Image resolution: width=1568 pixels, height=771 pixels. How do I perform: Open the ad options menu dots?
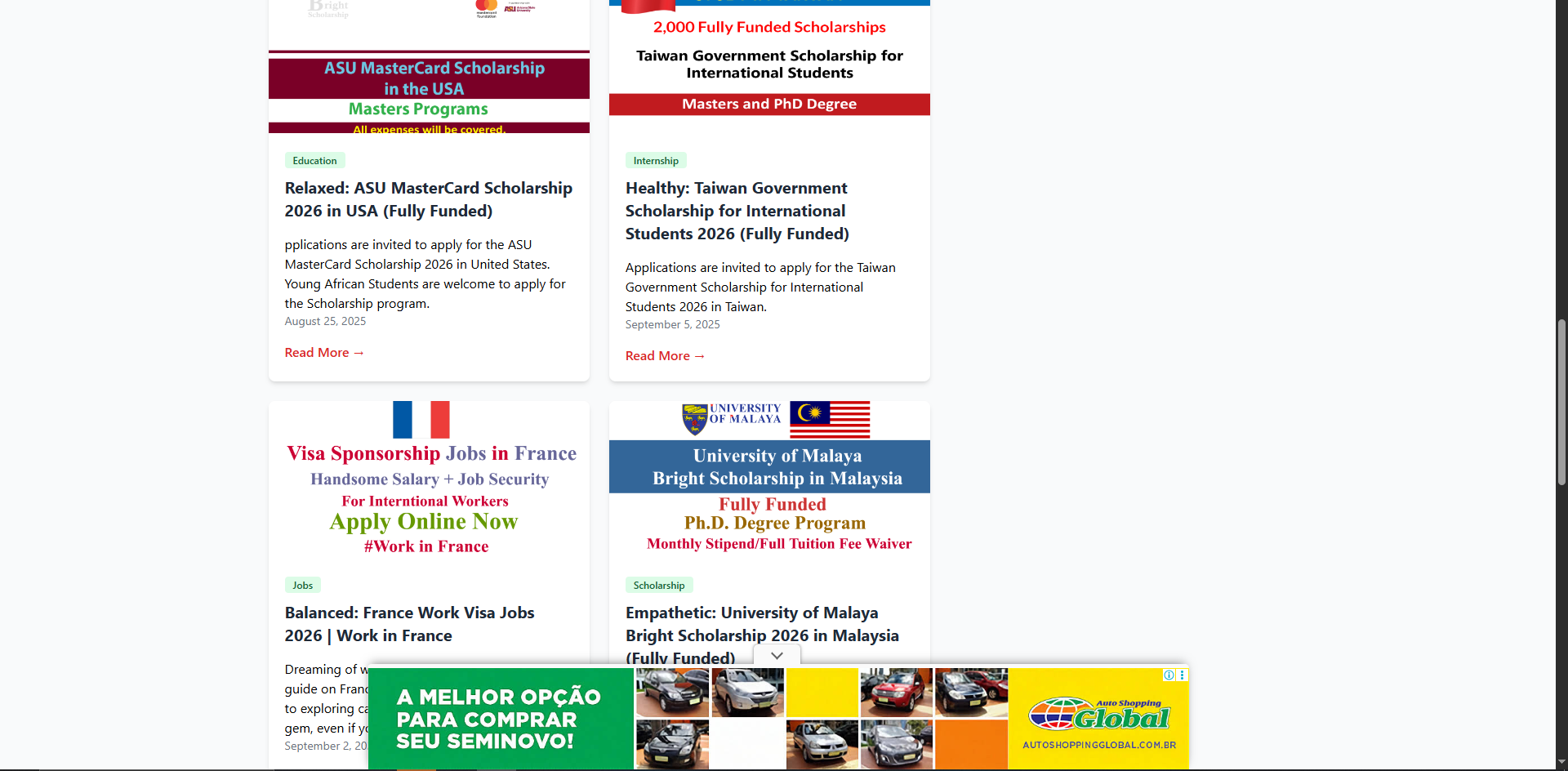[1182, 675]
